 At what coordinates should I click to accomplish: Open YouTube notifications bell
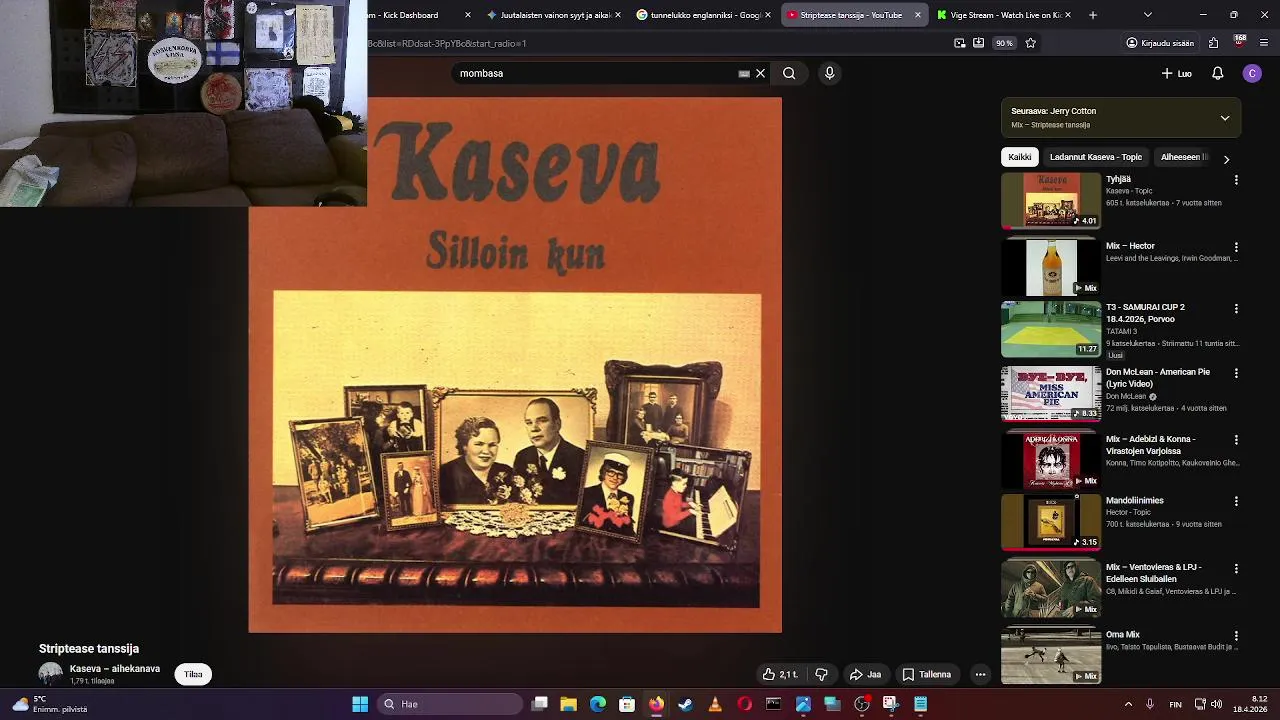(x=1218, y=73)
